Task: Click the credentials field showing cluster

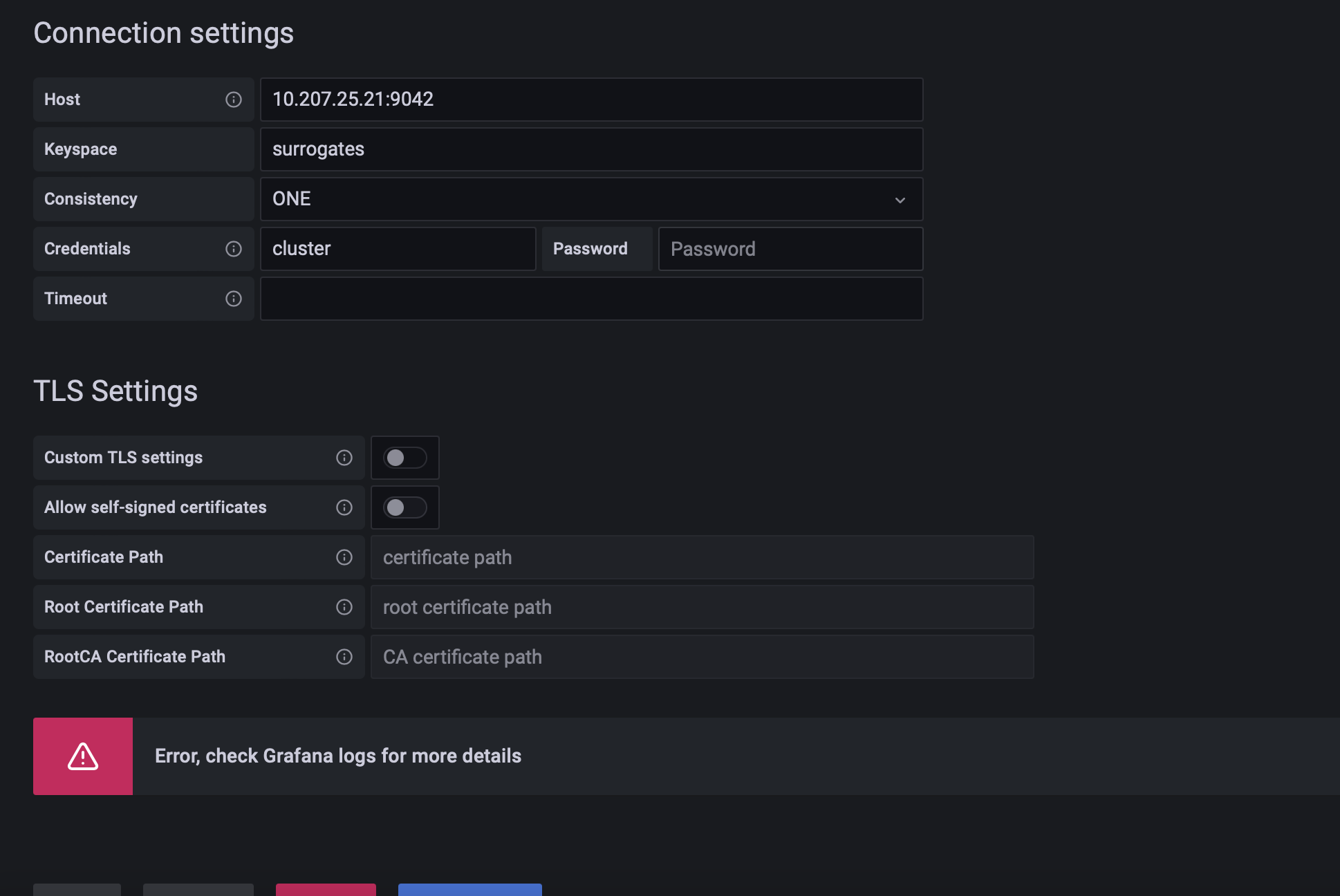Action: click(398, 249)
